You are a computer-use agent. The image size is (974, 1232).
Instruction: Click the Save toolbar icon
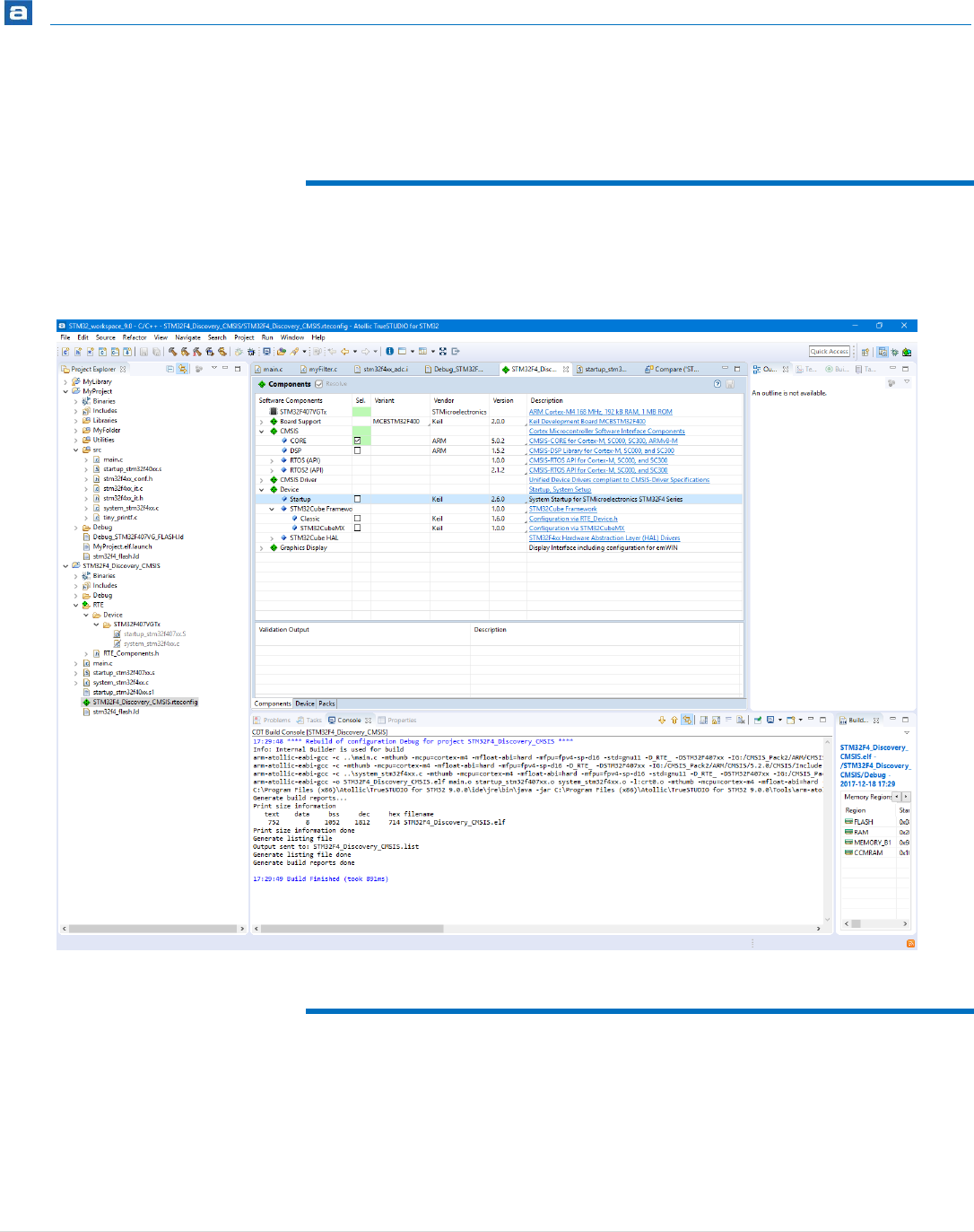pos(143,351)
